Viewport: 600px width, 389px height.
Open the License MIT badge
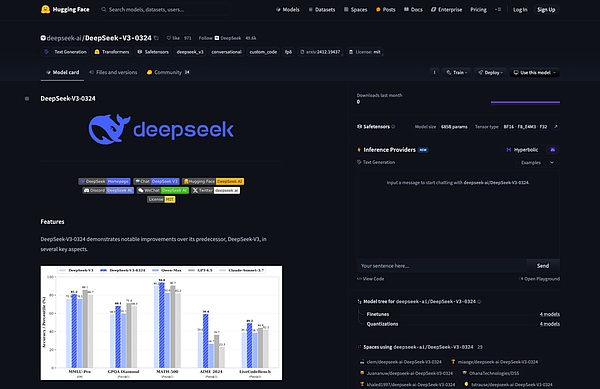tap(161, 199)
